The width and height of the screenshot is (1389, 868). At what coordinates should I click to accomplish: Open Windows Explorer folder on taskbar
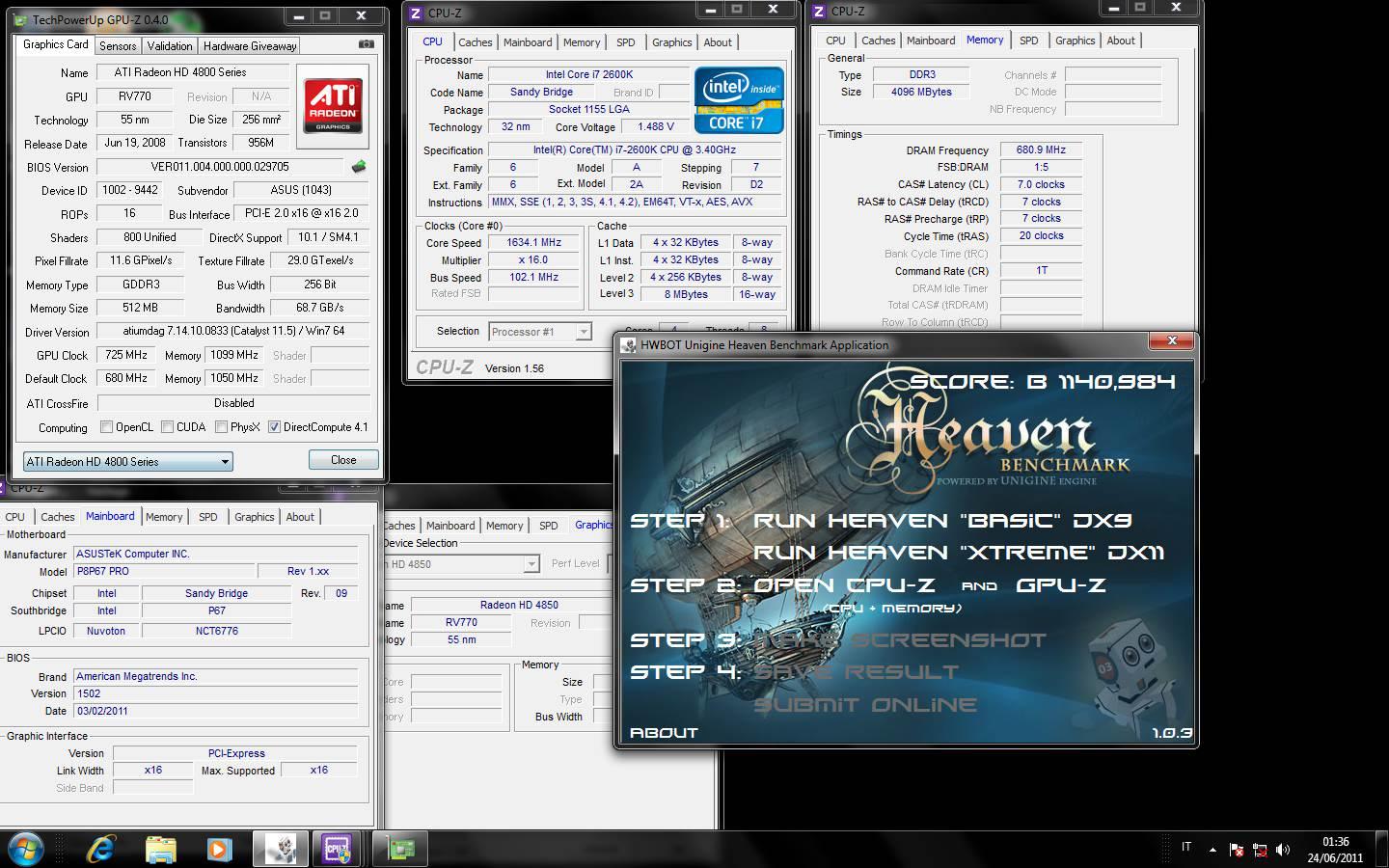[160, 850]
